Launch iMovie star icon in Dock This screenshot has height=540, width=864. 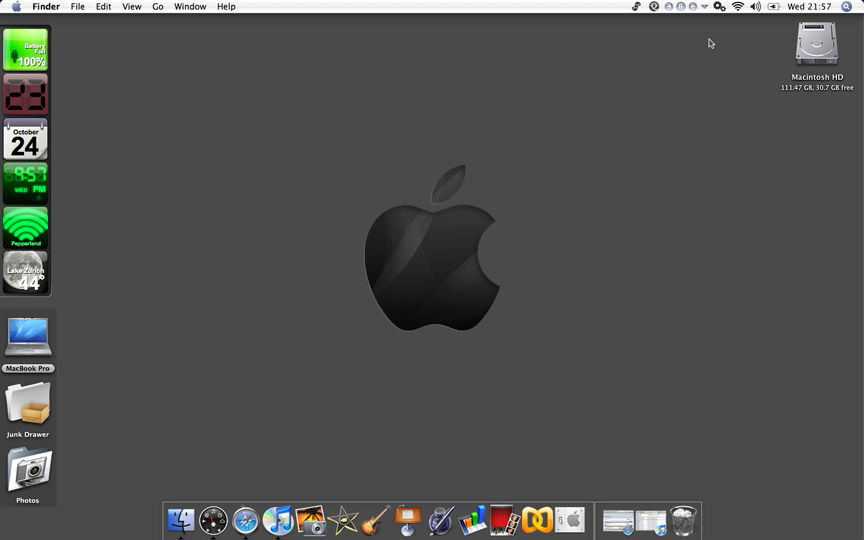[343, 520]
